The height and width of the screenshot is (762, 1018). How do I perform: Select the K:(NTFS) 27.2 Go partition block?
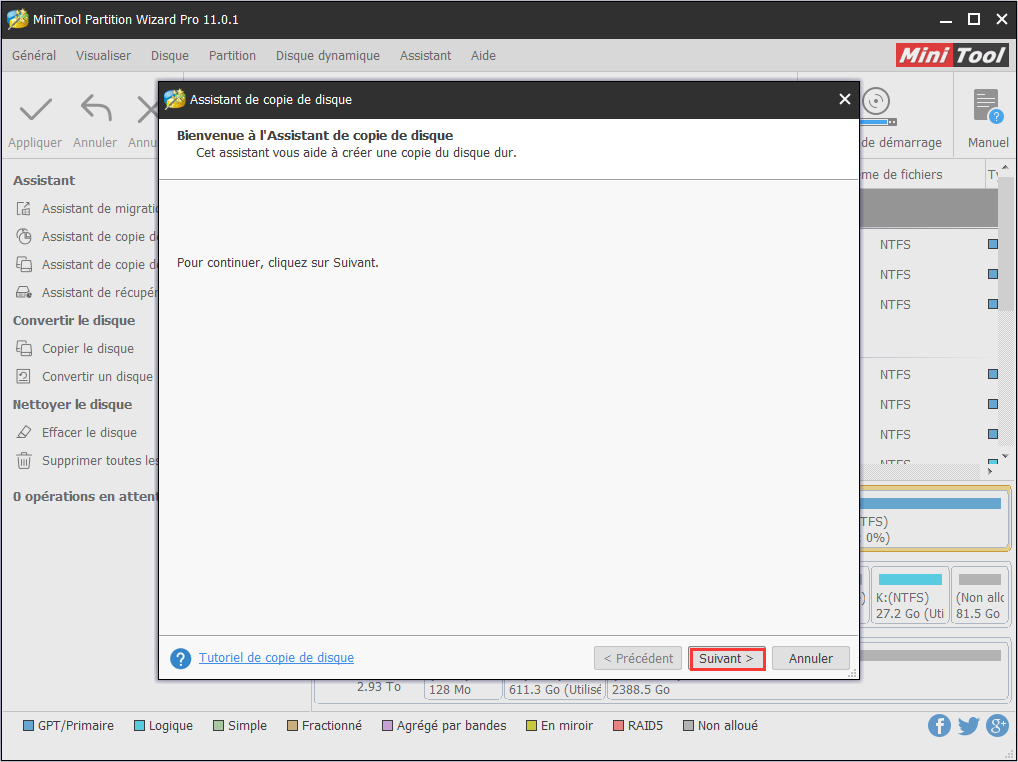tap(910, 595)
